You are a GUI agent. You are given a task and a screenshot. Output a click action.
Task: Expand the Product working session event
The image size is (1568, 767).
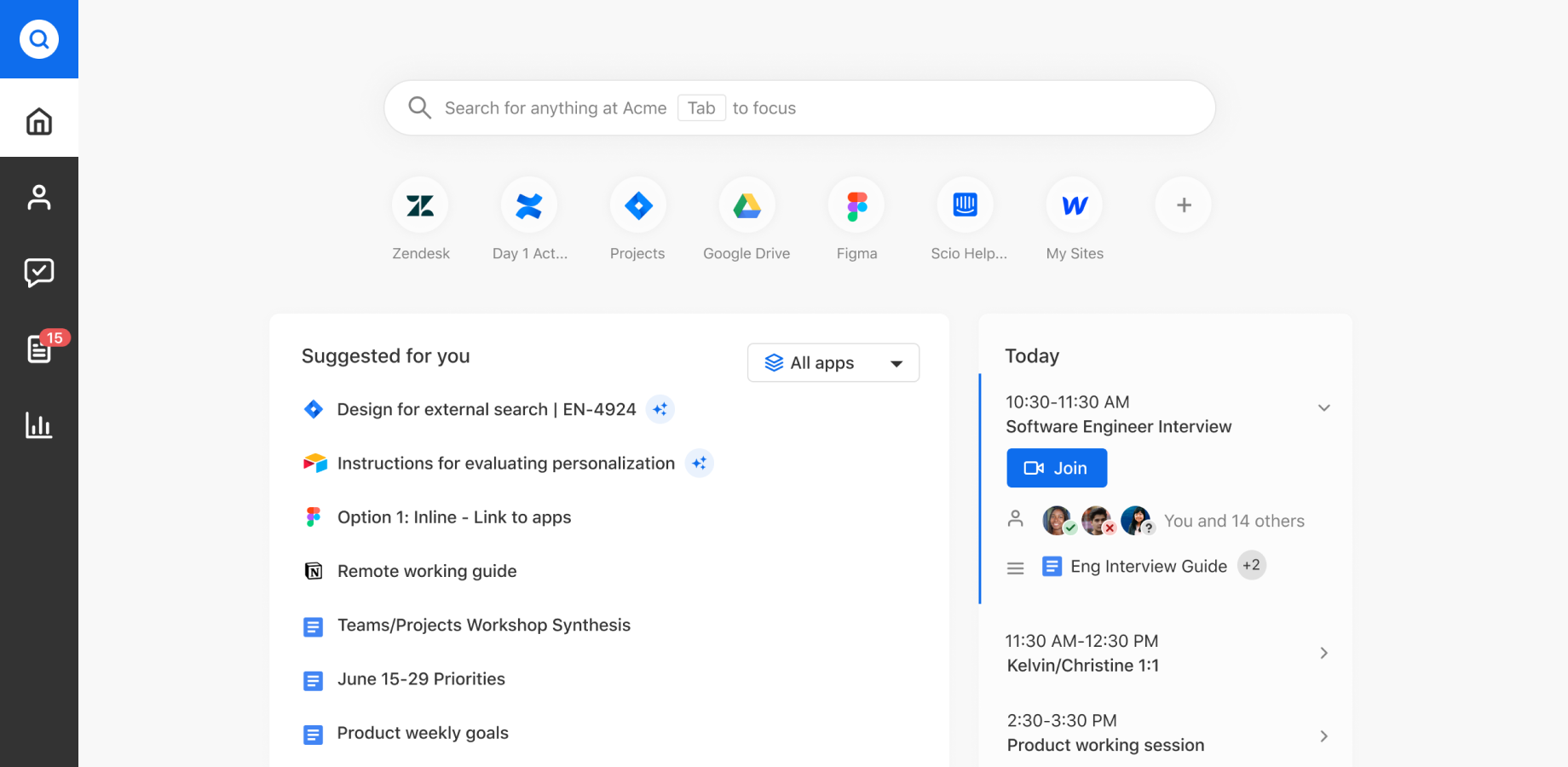(1324, 736)
